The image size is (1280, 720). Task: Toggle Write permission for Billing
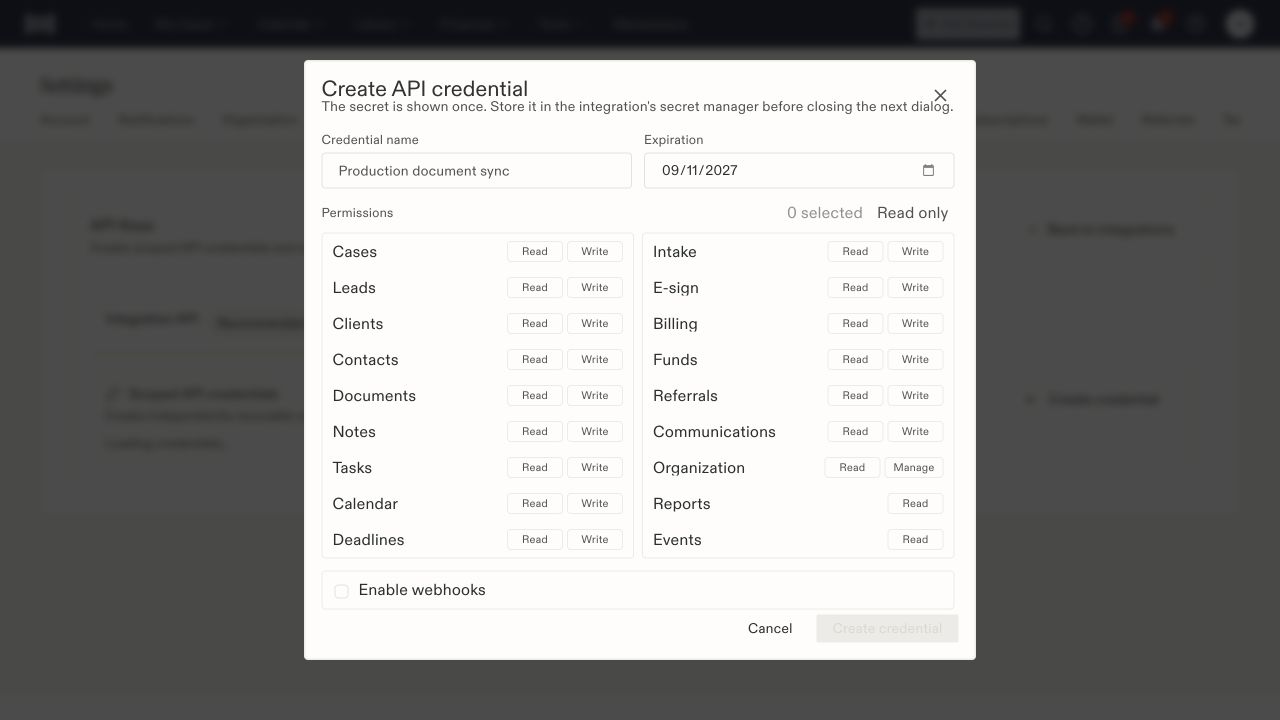915,324
